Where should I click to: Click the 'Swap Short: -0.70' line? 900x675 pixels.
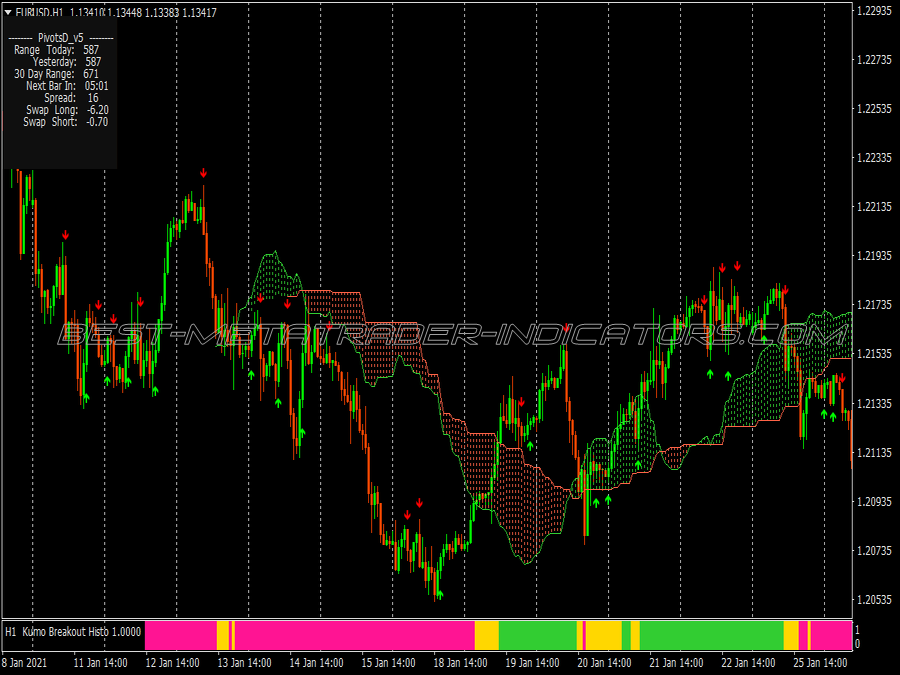coord(65,122)
